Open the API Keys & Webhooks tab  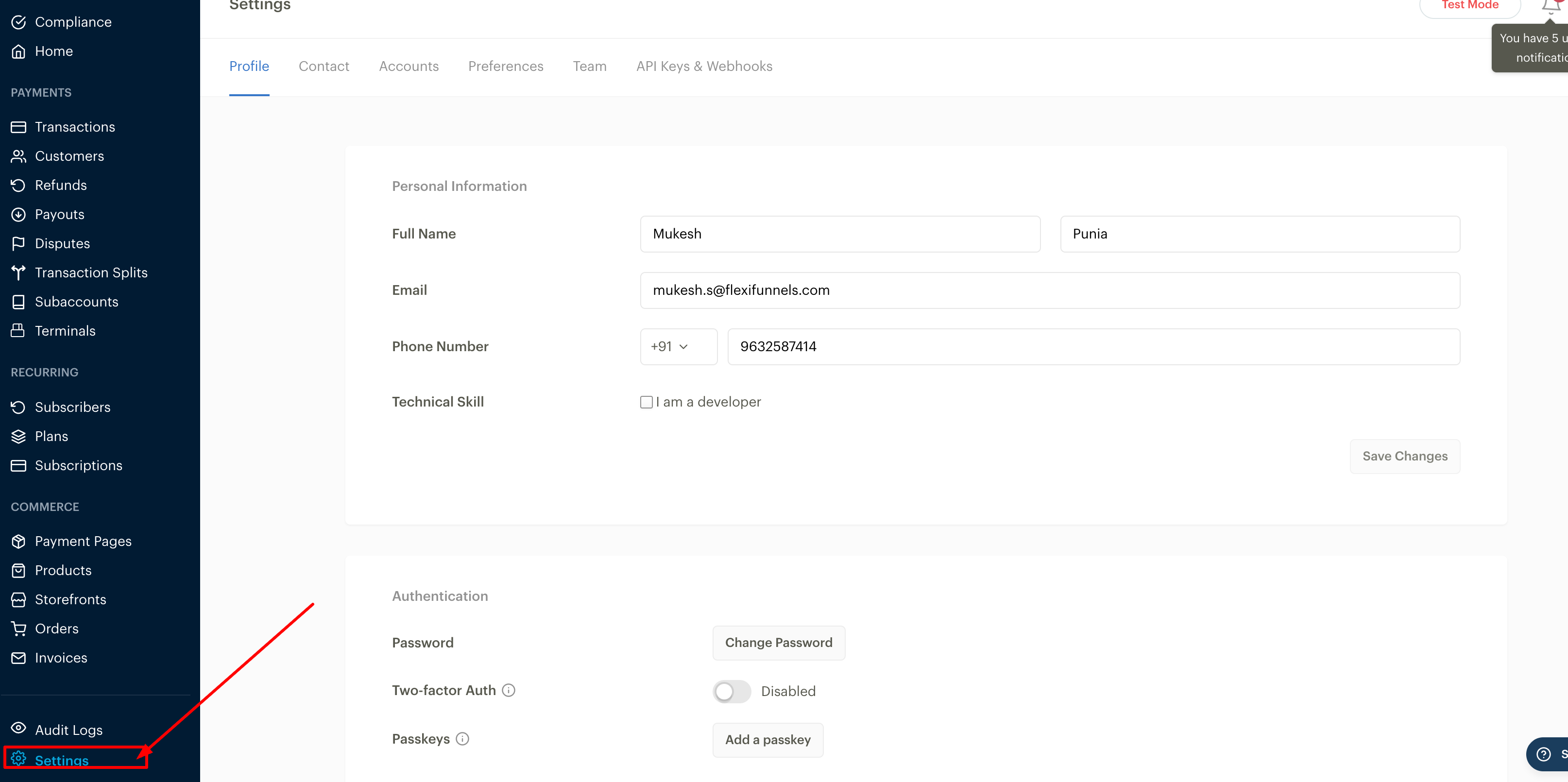pos(704,67)
